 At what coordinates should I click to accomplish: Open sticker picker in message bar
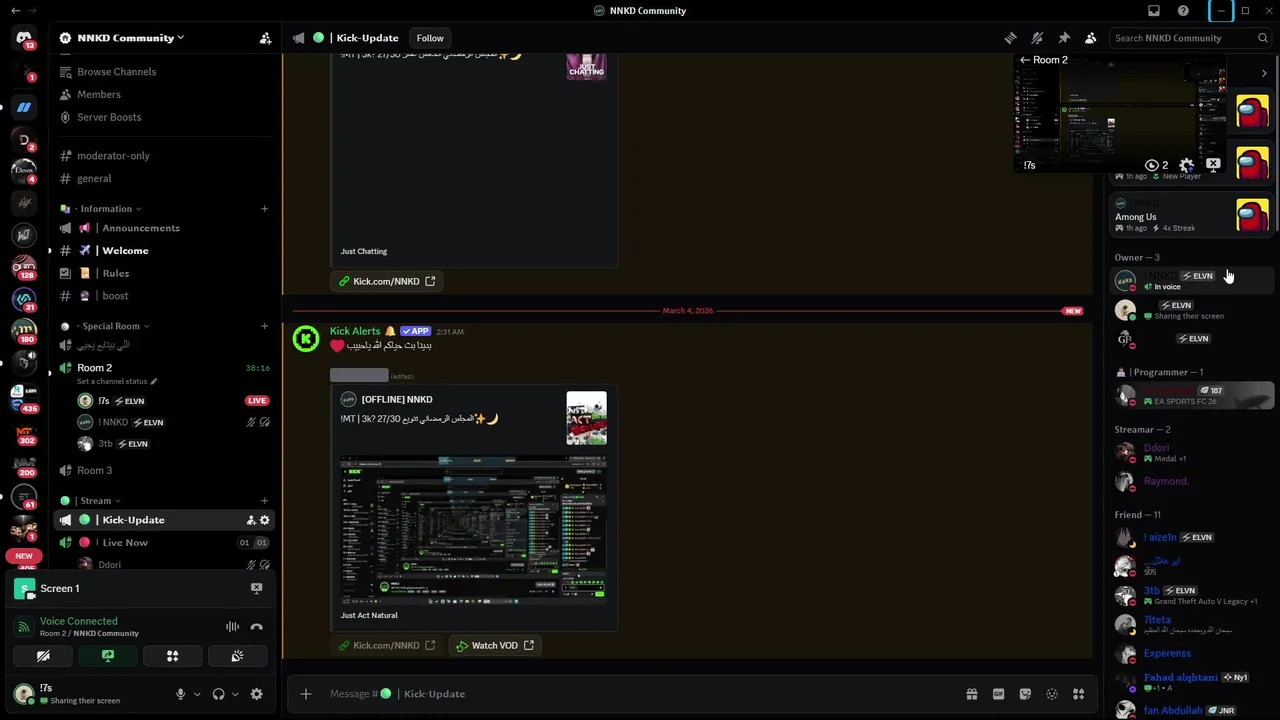[x=1025, y=694]
